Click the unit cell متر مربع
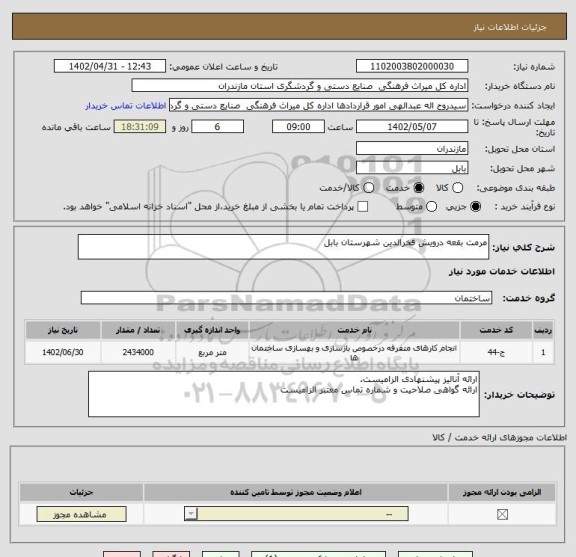 click(212, 352)
